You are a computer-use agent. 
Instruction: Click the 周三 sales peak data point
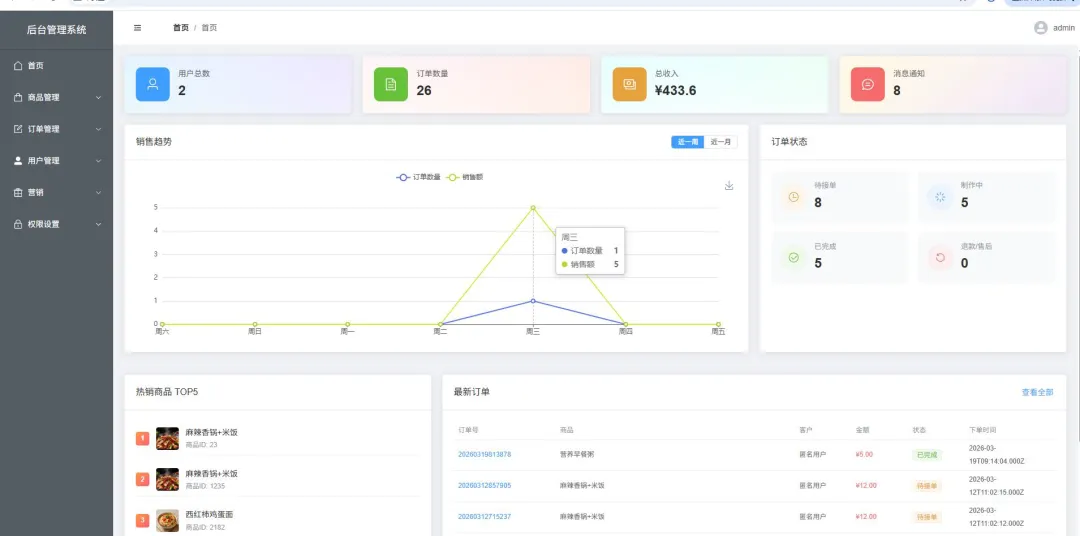tap(533, 207)
